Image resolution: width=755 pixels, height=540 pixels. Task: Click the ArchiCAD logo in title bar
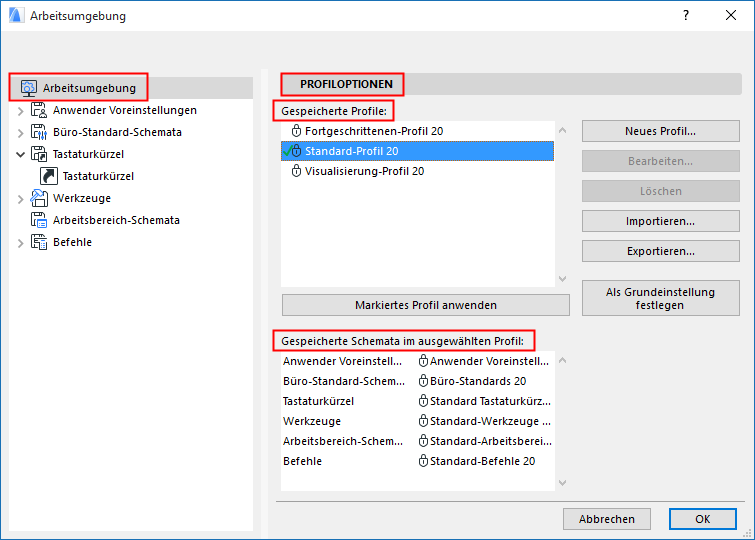15,16
